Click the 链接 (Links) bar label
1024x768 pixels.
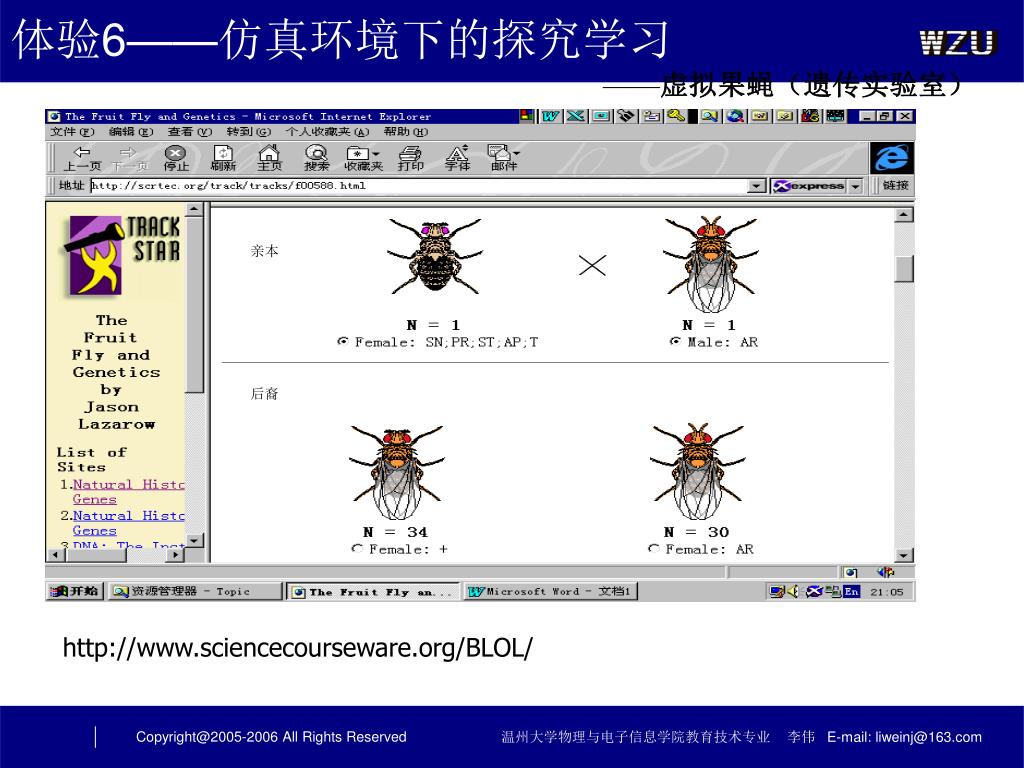895,185
